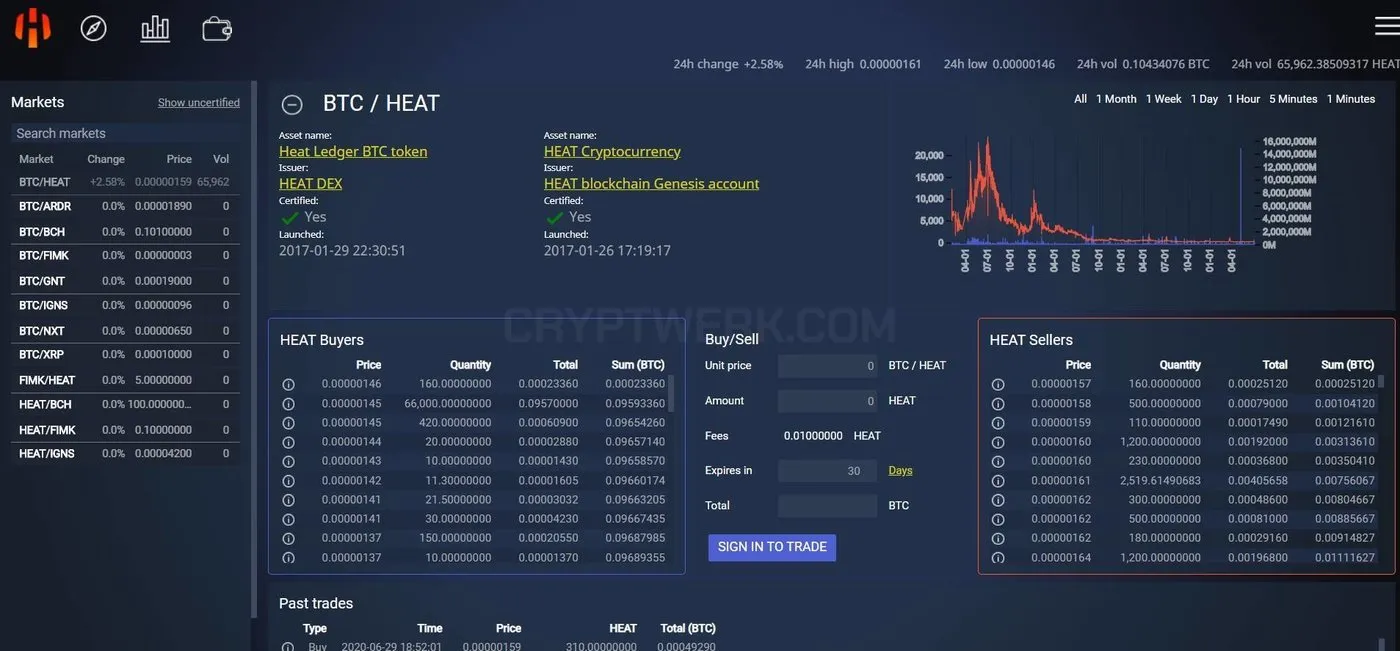Select the 1 Hour chart range

[1243, 99]
